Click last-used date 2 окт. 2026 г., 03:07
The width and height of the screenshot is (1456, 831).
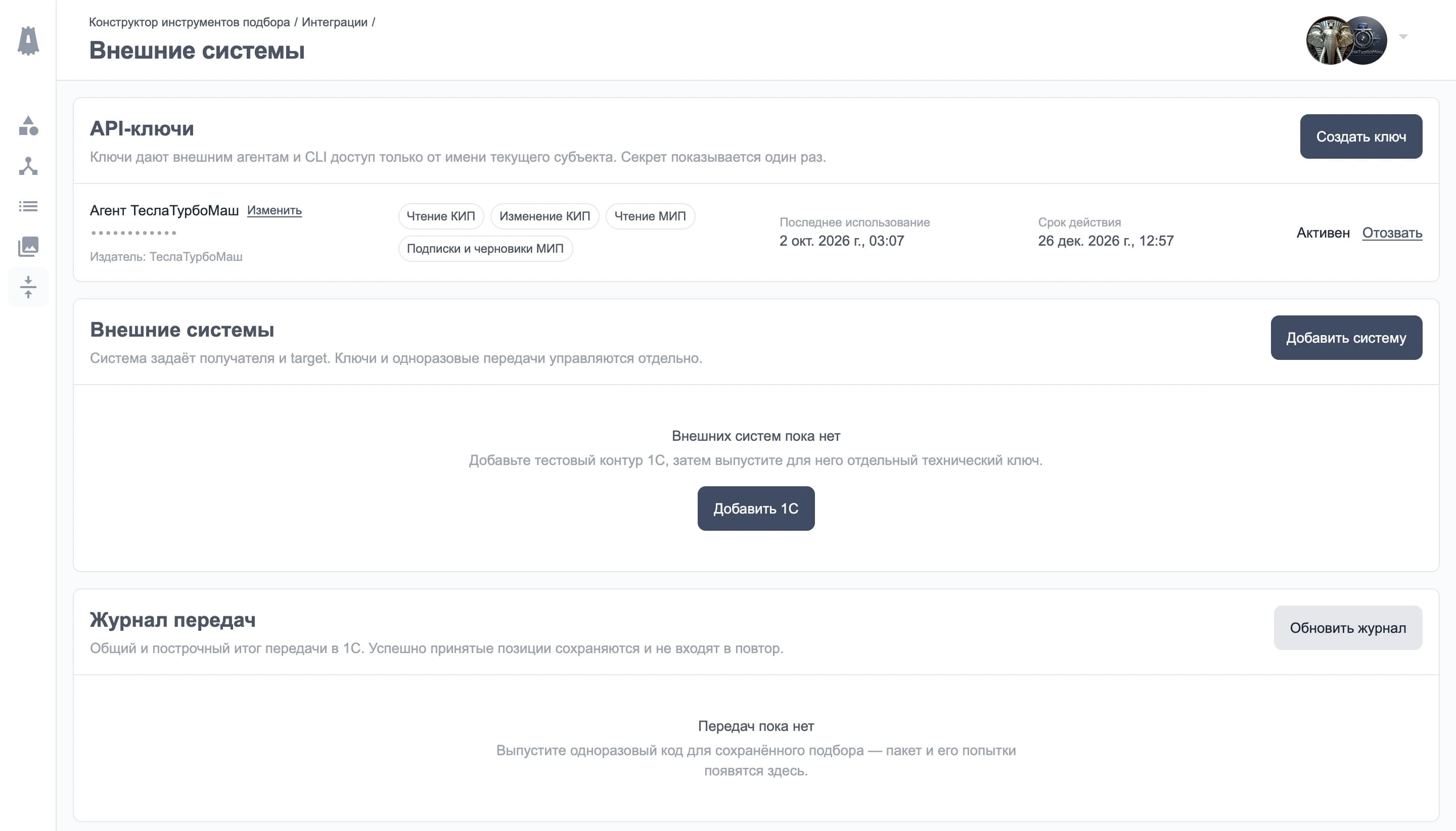pos(841,241)
